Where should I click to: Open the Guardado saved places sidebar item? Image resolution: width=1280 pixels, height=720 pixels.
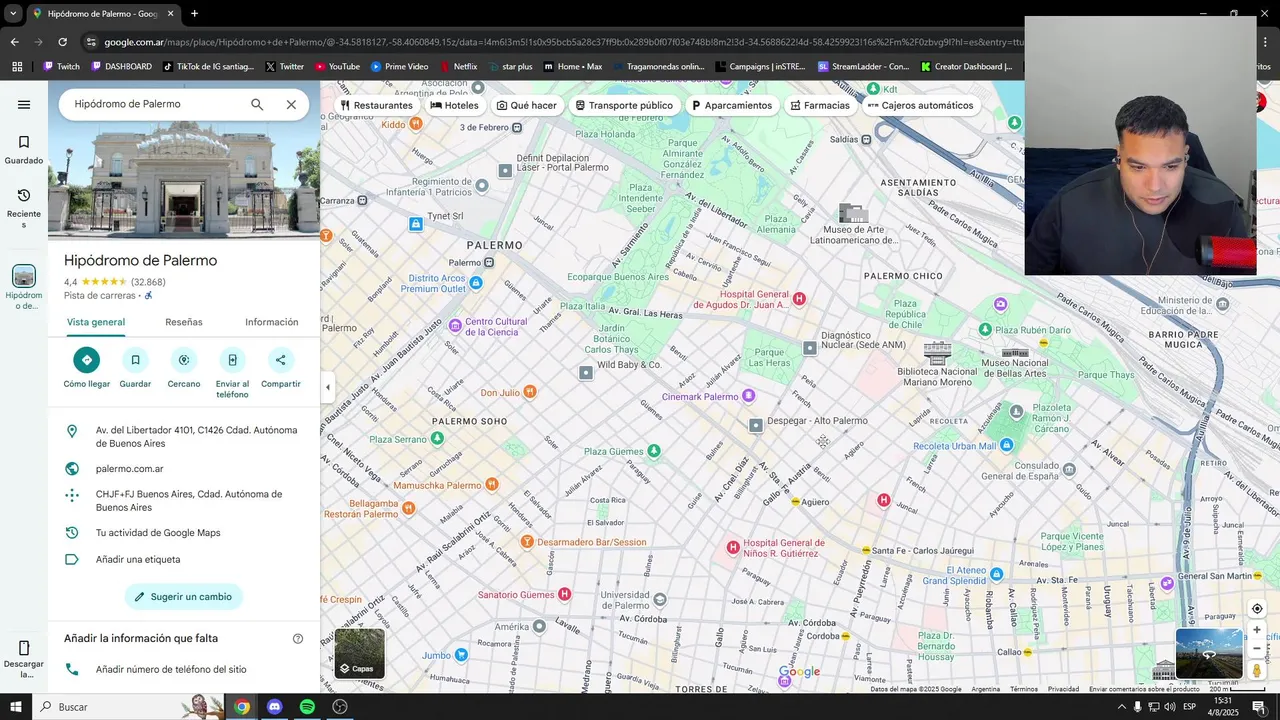click(24, 150)
